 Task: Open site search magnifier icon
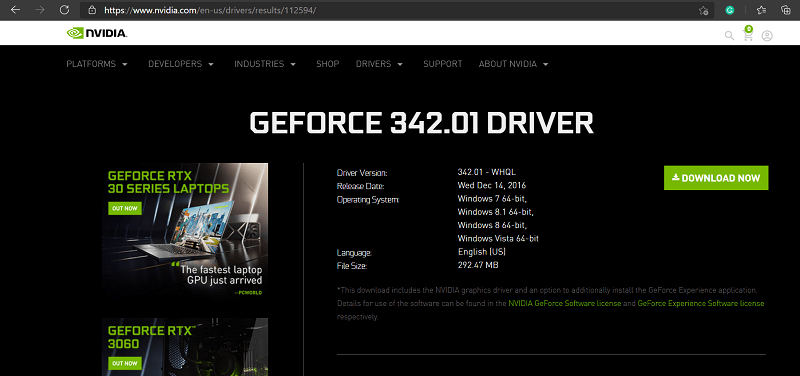730,36
